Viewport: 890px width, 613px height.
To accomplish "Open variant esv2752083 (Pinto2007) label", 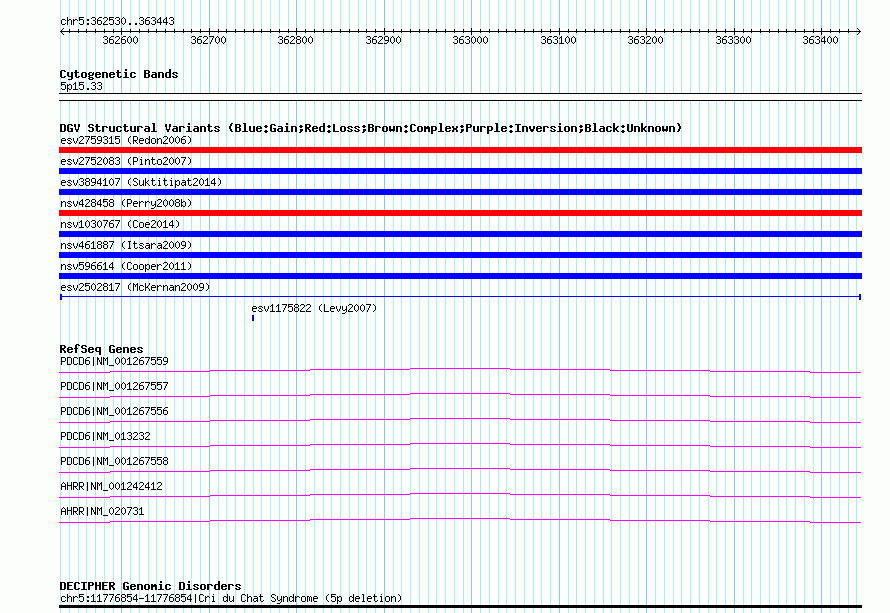I will click(x=126, y=161).
